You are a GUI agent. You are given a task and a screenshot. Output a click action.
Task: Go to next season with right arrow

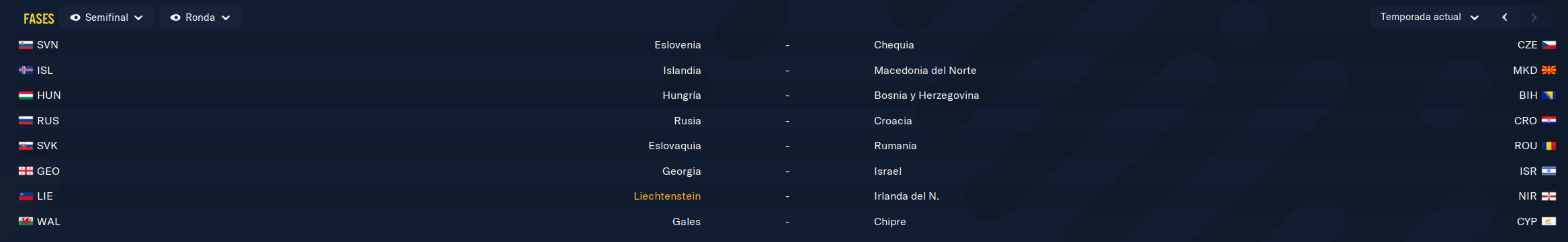click(x=1534, y=17)
